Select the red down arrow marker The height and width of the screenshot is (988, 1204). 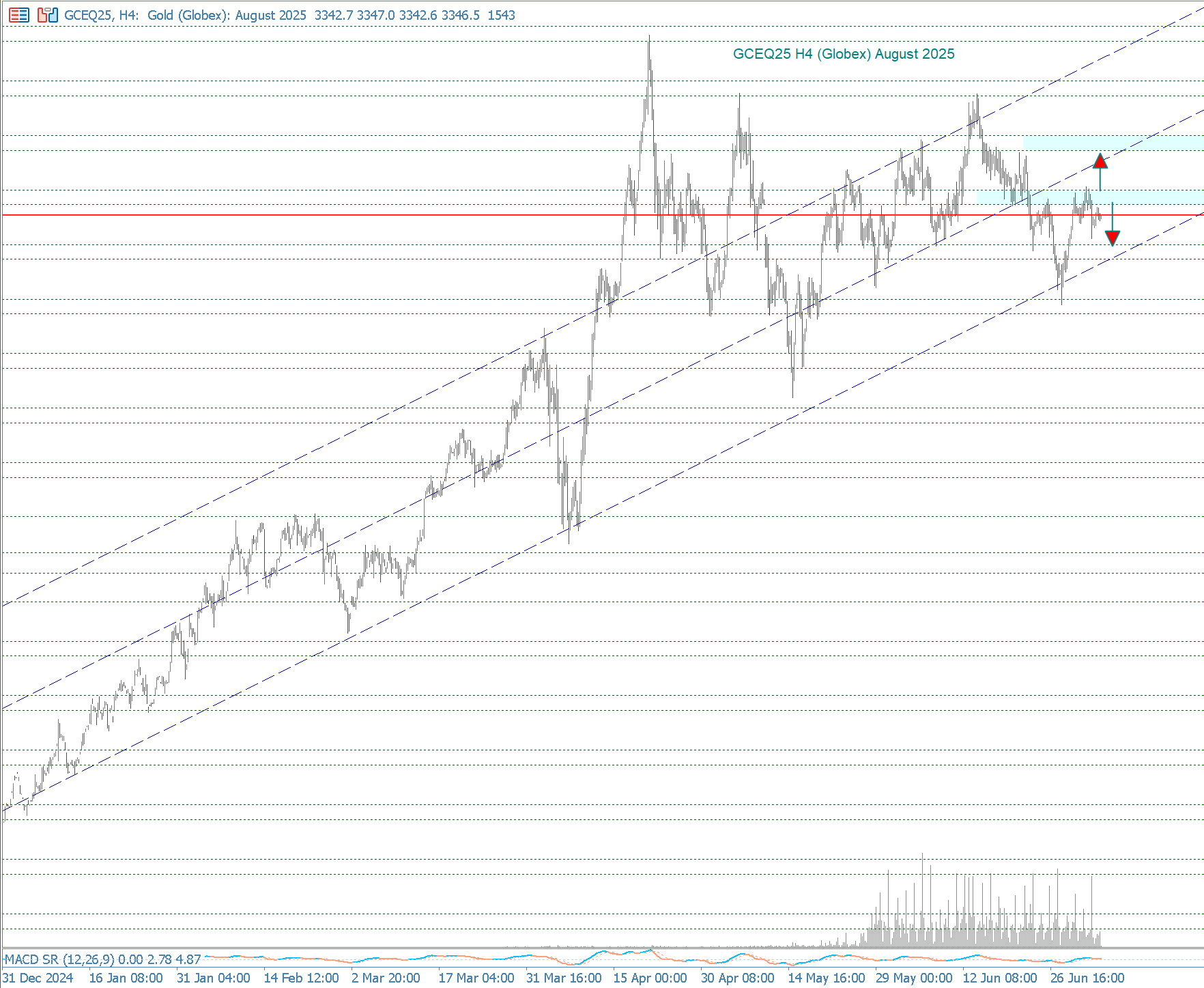[x=1113, y=238]
